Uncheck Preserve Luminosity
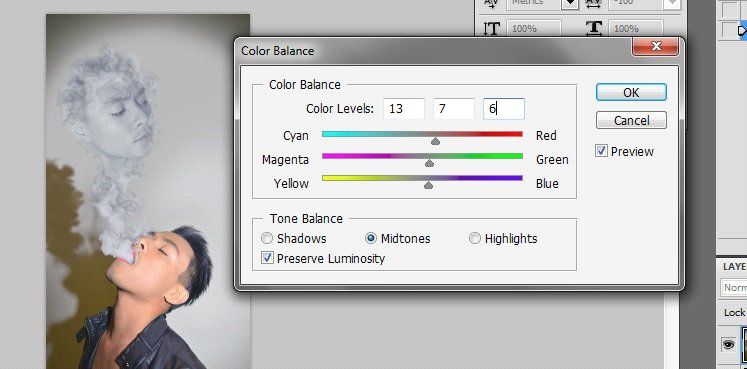This screenshot has height=369, width=747. point(267,259)
